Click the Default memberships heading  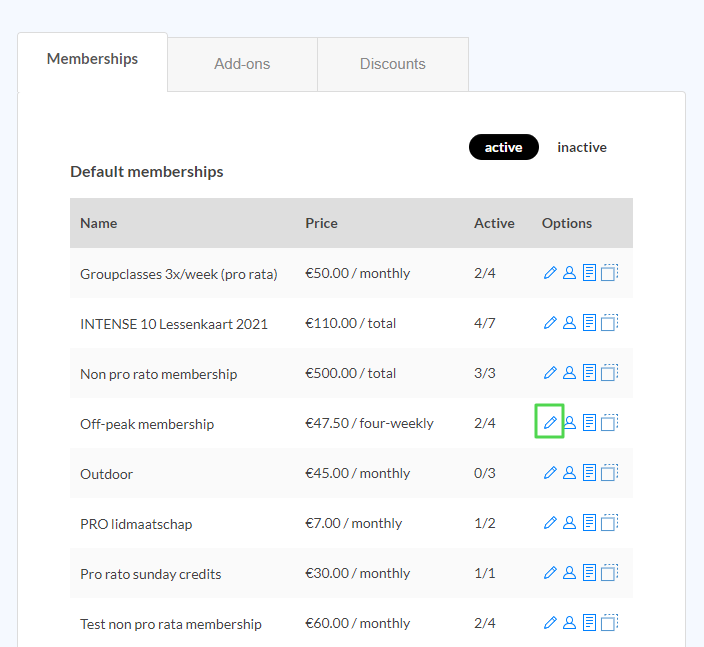[x=147, y=172]
